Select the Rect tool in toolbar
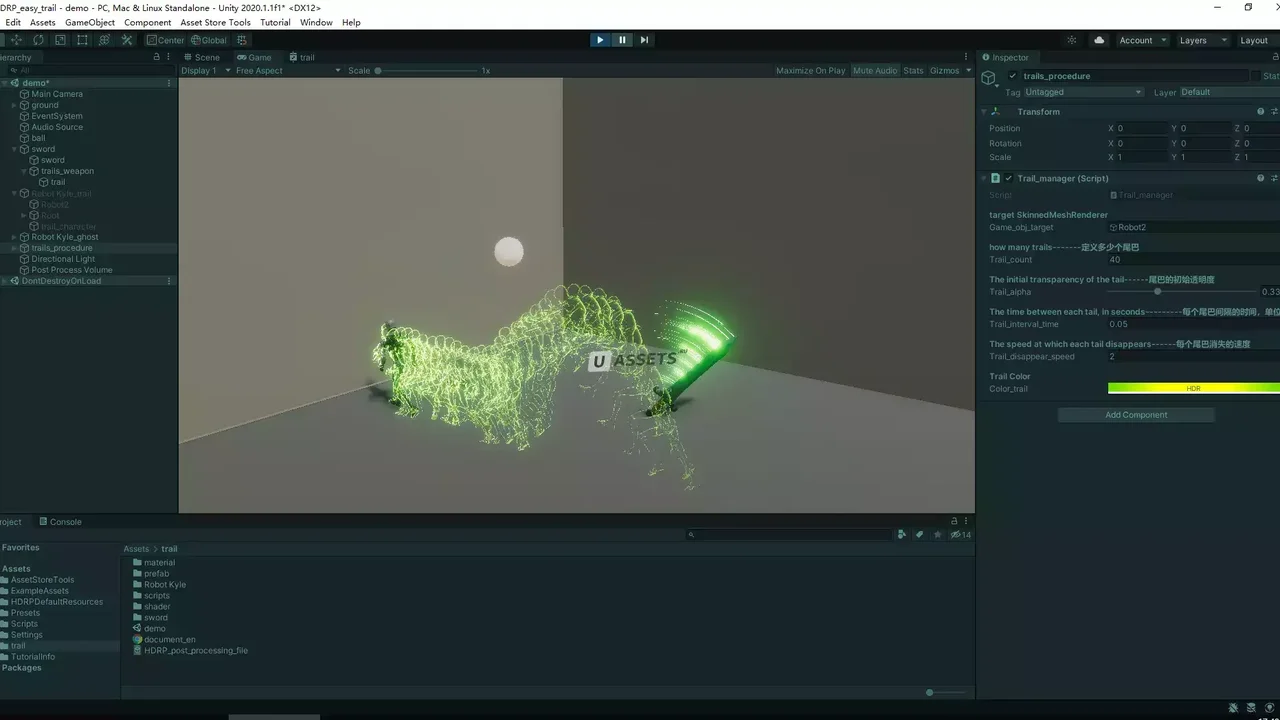1280x720 pixels. 82,40
